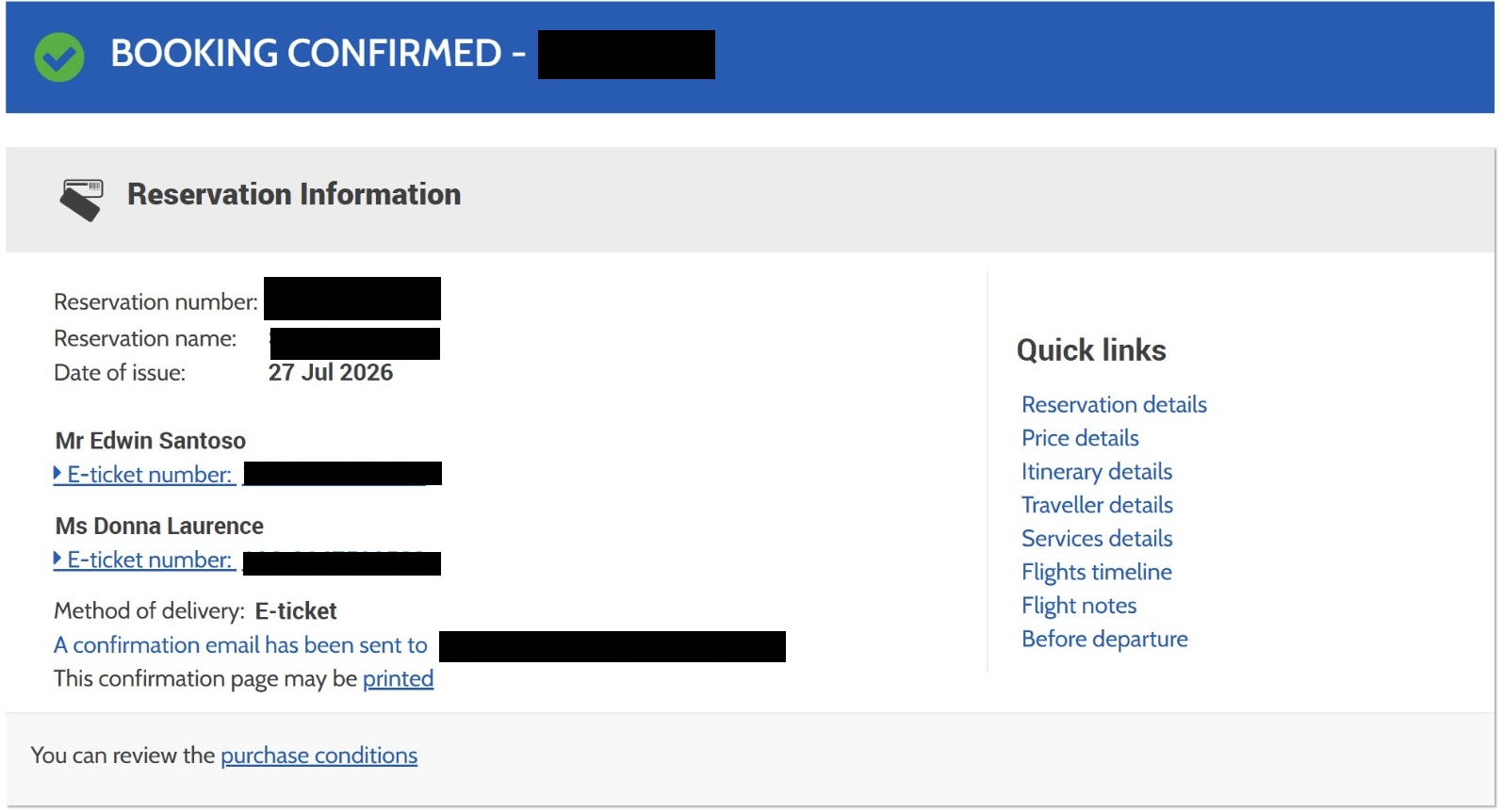Click the ticket icon beside Reservation Information

pos(82,200)
